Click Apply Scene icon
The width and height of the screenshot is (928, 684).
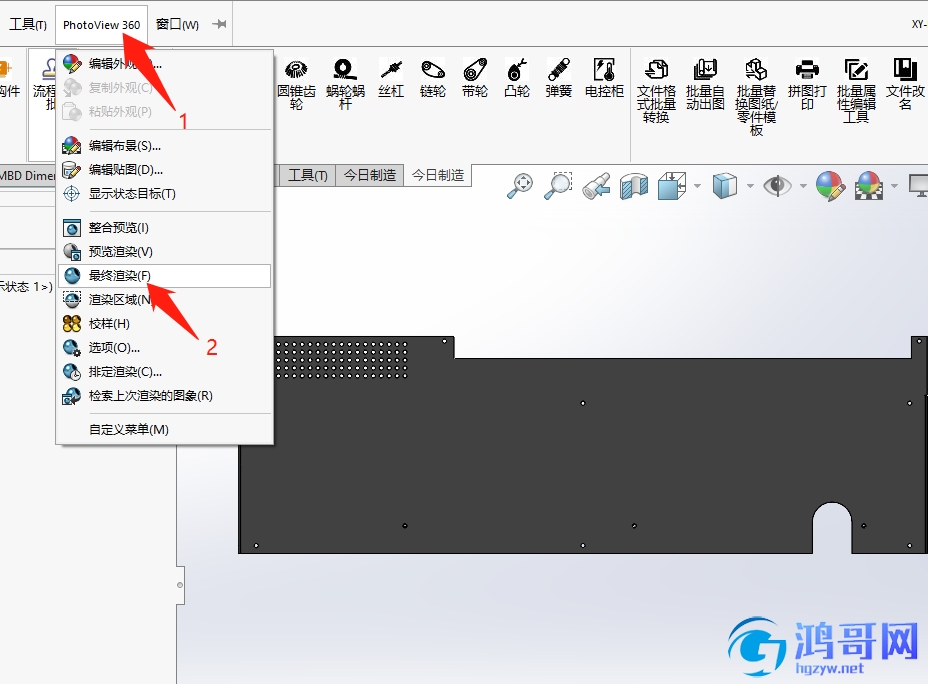coord(869,186)
